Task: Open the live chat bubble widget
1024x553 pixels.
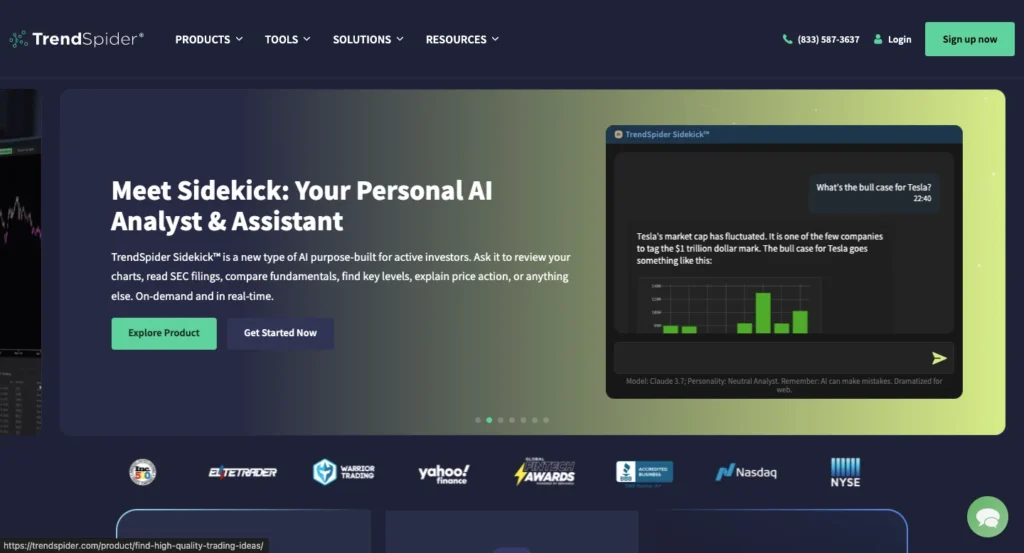Action: (x=987, y=516)
